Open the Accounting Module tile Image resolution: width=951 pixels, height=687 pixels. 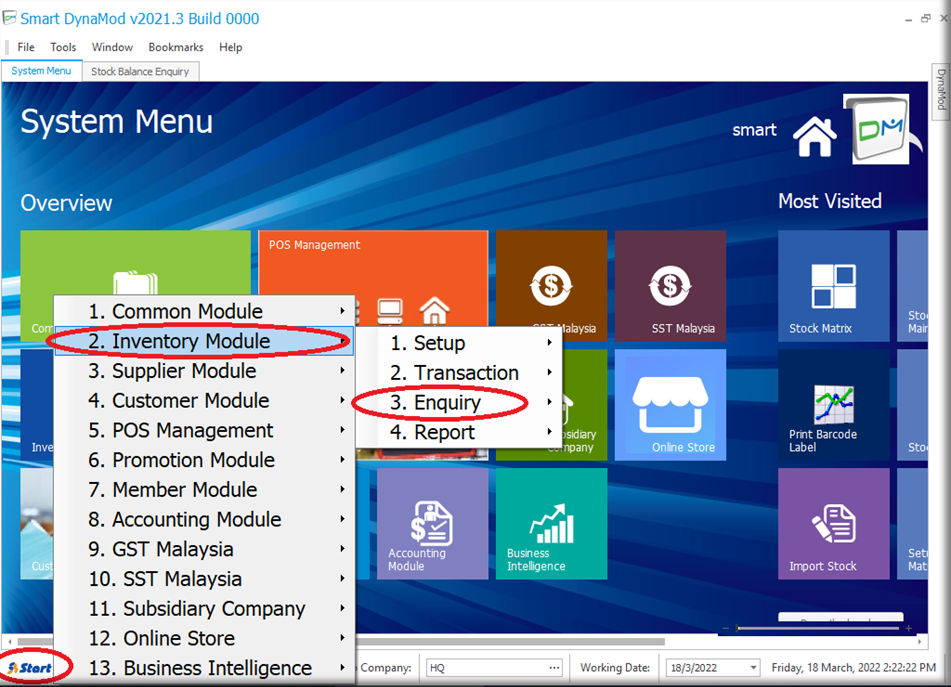pos(433,523)
